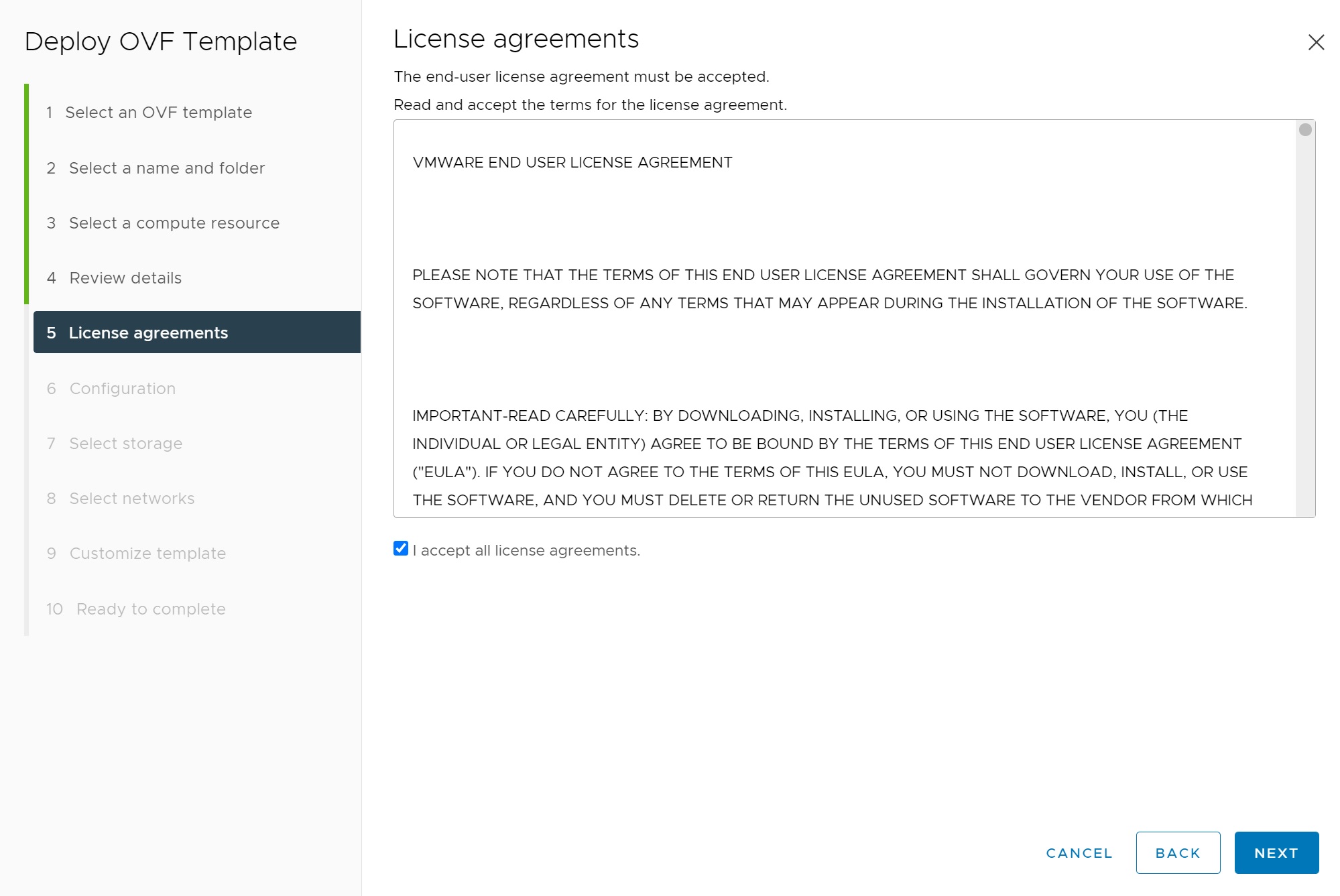Click step 9 Customize template
1340x896 pixels.
click(147, 554)
